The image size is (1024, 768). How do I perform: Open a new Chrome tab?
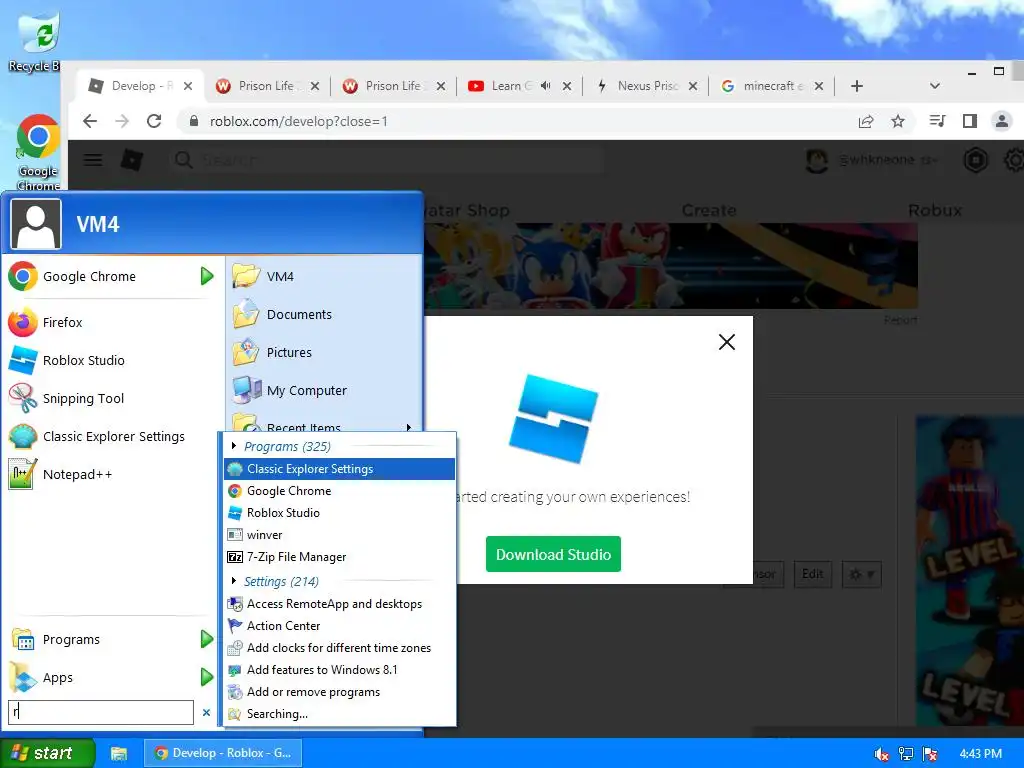click(857, 86)
